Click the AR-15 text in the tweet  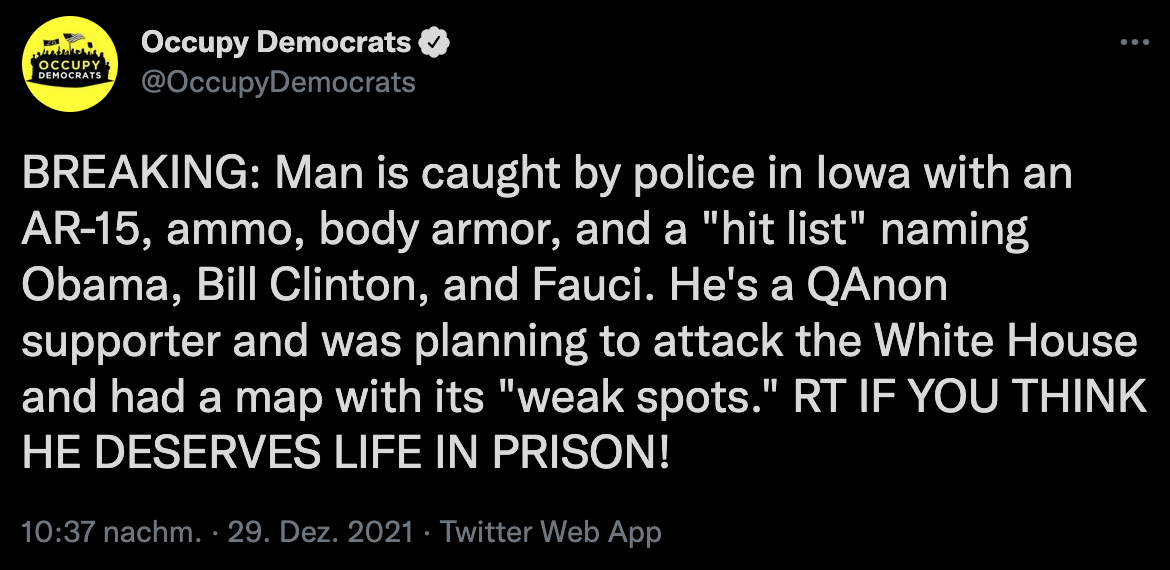point(88,231)
